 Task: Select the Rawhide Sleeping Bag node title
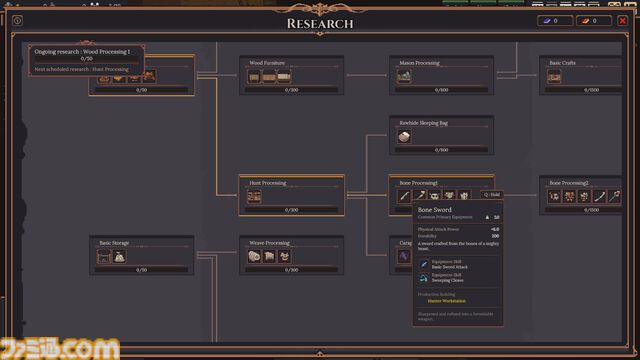(x=423, y=123)
